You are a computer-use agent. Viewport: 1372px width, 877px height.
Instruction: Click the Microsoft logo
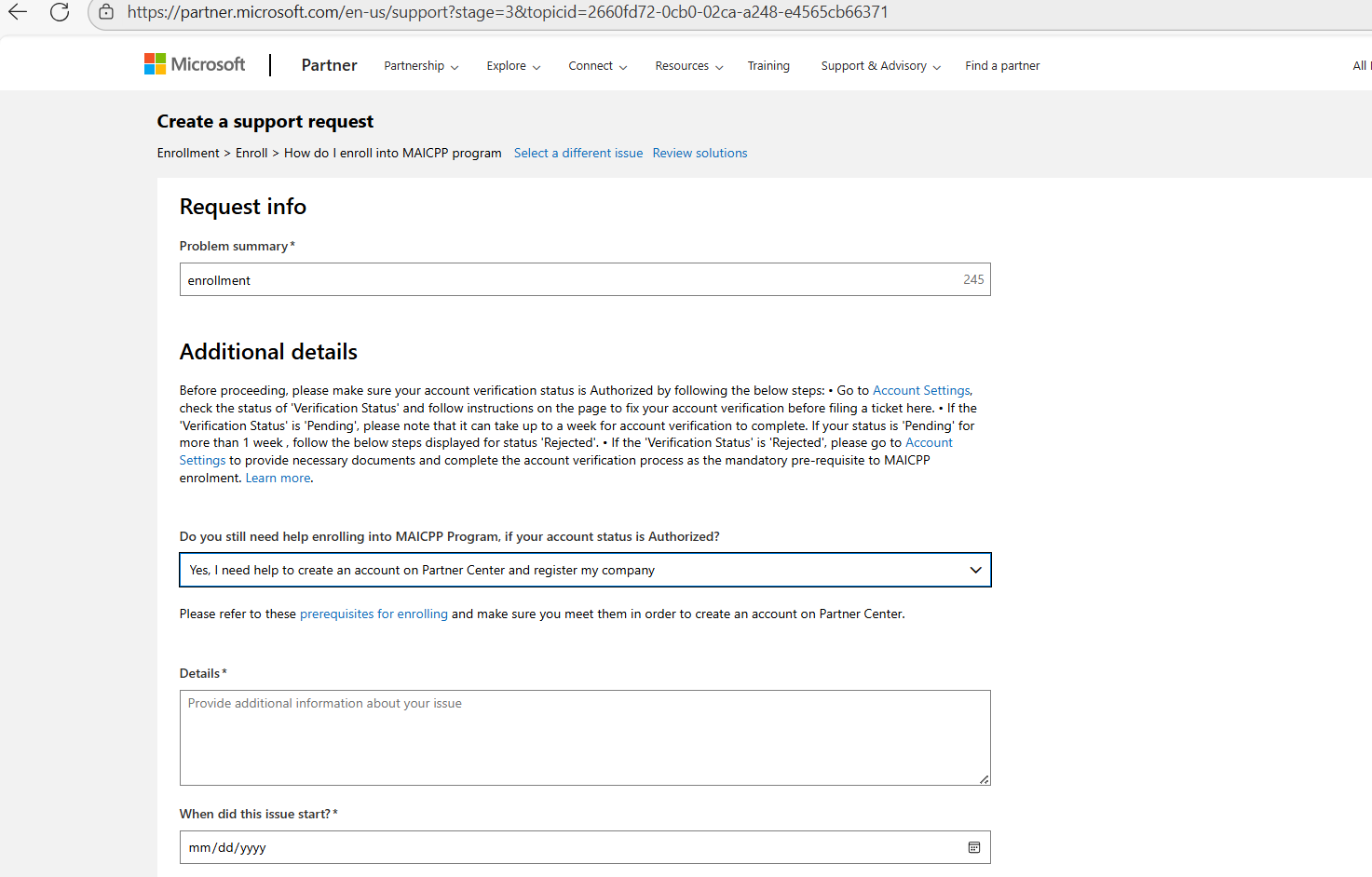195,64
